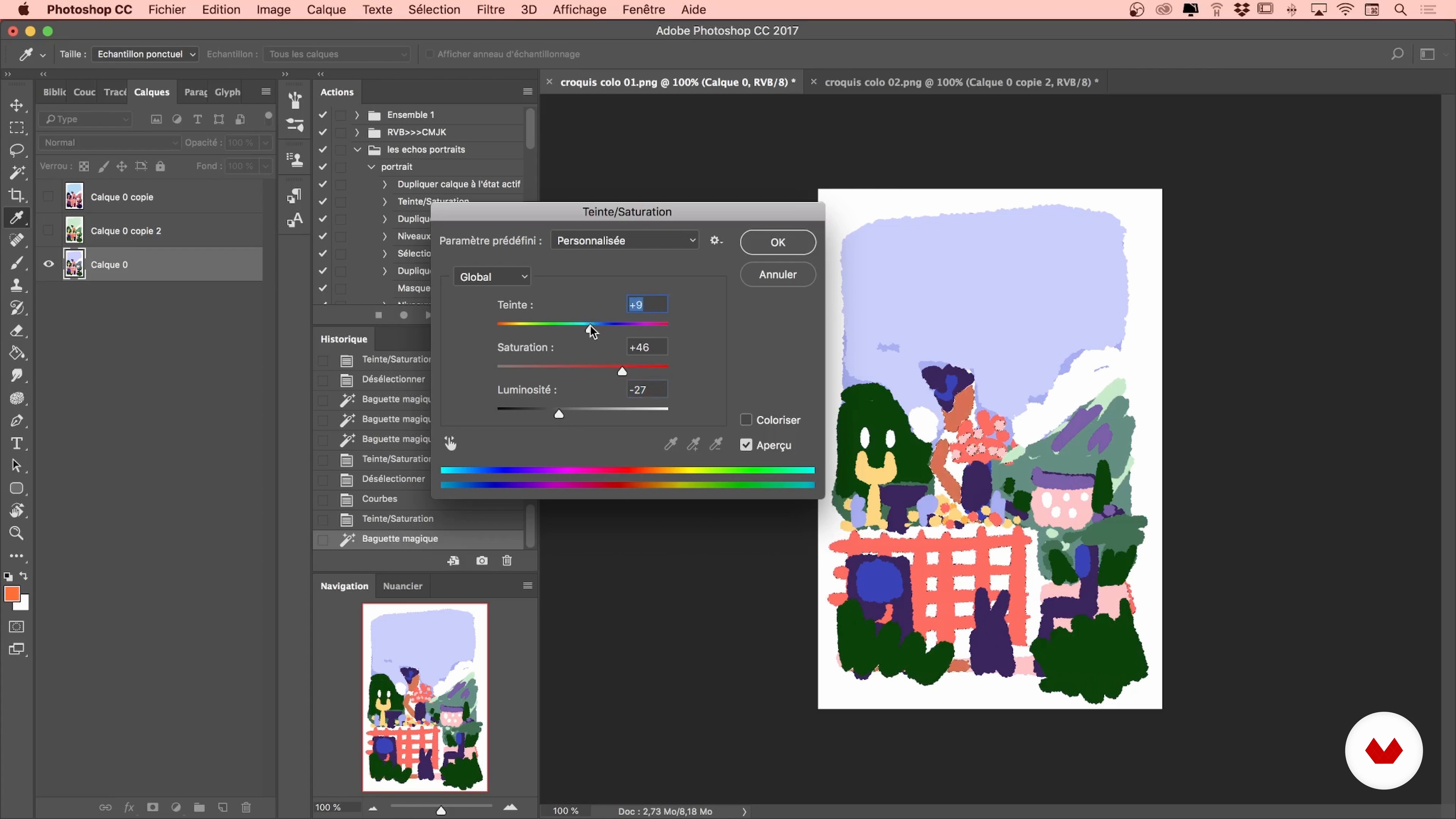Open the Calques panel menu
The image size is (1456, 819).
[x=266, y=91]
